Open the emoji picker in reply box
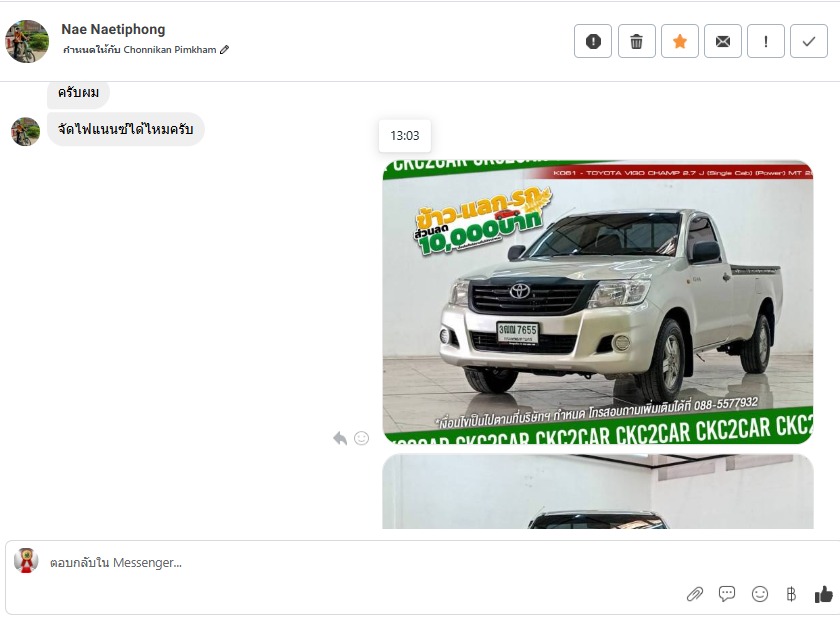 click(x=760, y=594)
